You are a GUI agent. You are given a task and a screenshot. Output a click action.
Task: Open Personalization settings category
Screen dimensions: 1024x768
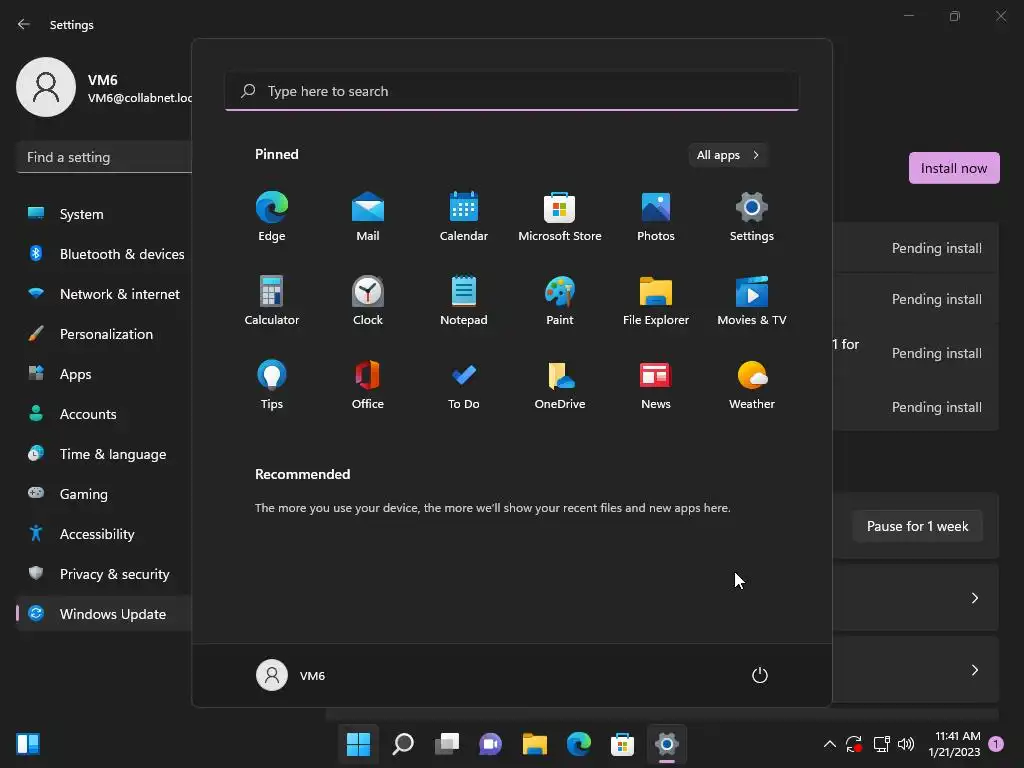click(104, 334)
